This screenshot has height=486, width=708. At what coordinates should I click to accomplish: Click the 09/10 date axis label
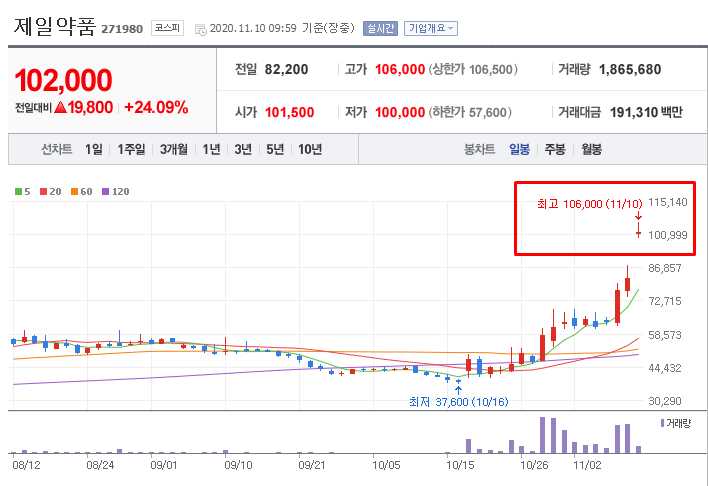tap(238, 465)
